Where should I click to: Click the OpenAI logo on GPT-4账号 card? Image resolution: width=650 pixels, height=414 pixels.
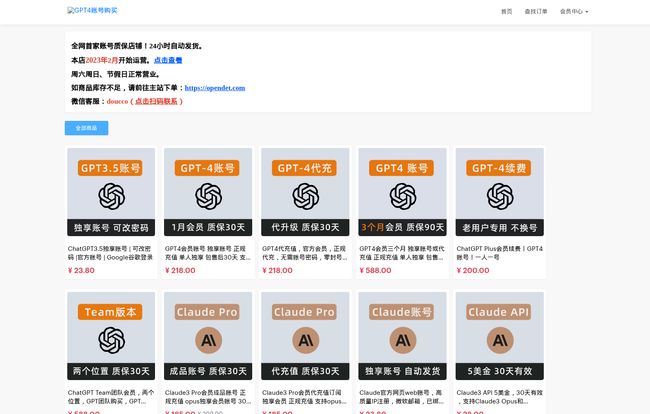tap(209, 196)
